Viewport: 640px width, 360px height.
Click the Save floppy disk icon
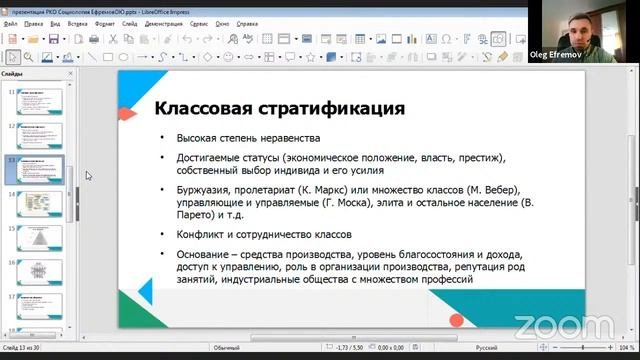coord(54,39)
